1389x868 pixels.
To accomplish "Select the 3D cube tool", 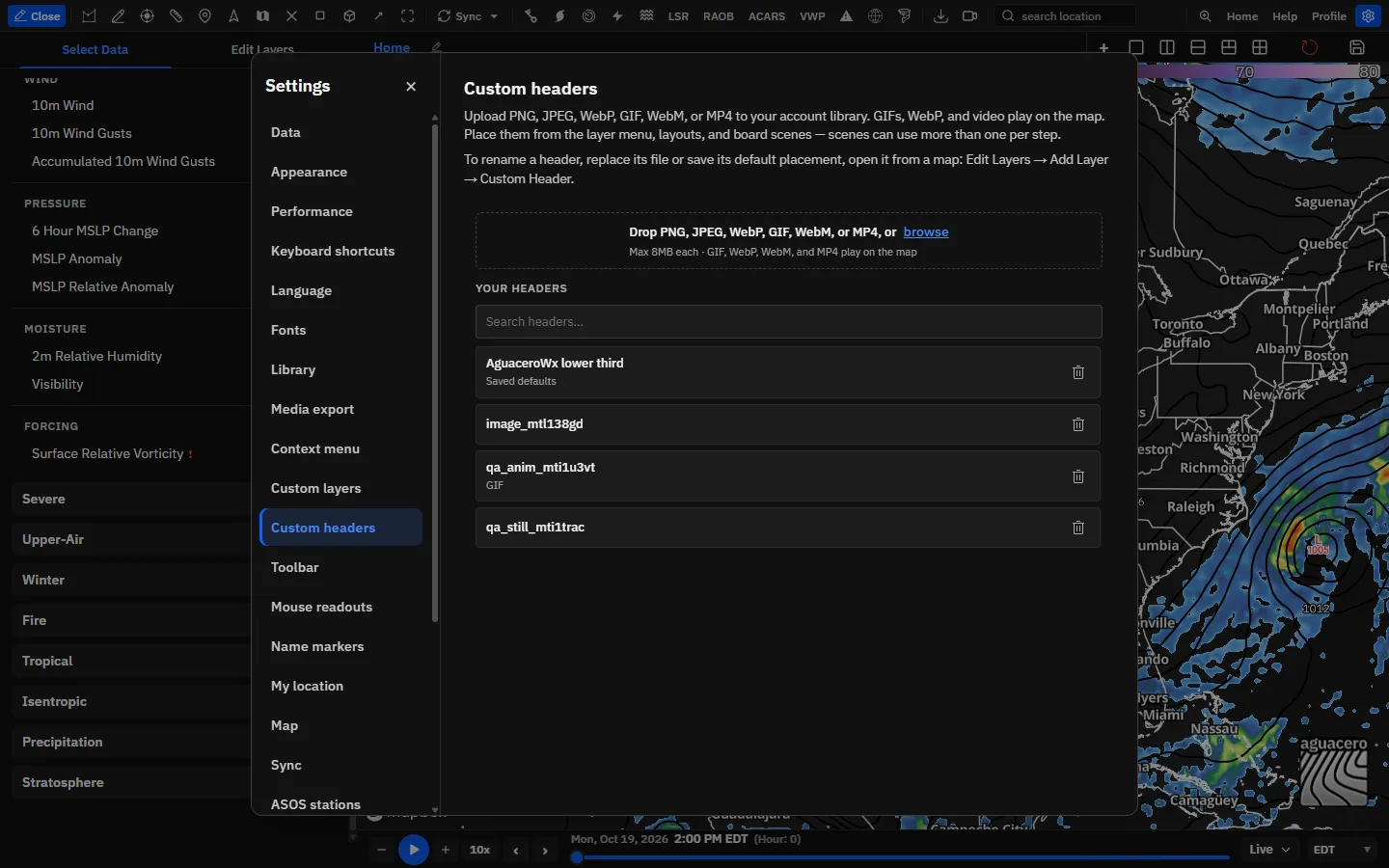I will coord(349,16).
